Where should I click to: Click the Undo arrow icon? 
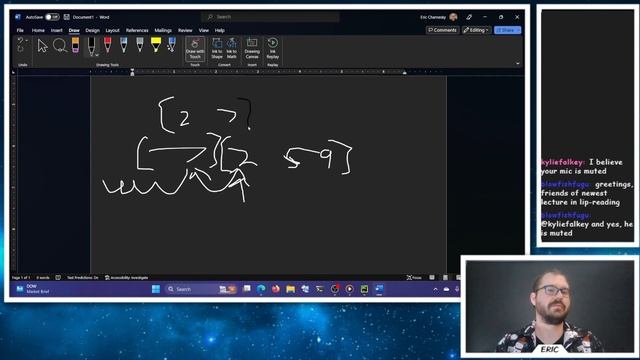20,40
